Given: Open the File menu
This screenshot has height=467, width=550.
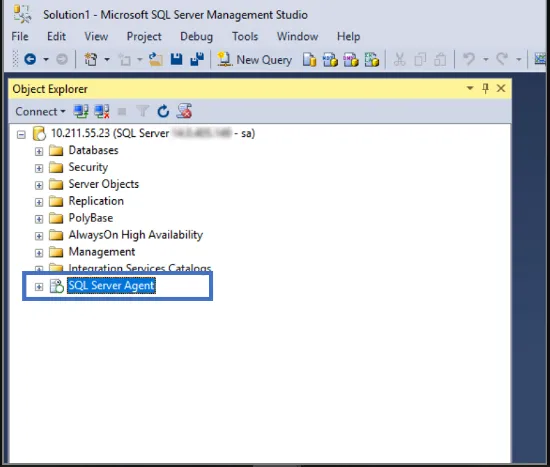Looking at the screenshot, I should (20, 36).
